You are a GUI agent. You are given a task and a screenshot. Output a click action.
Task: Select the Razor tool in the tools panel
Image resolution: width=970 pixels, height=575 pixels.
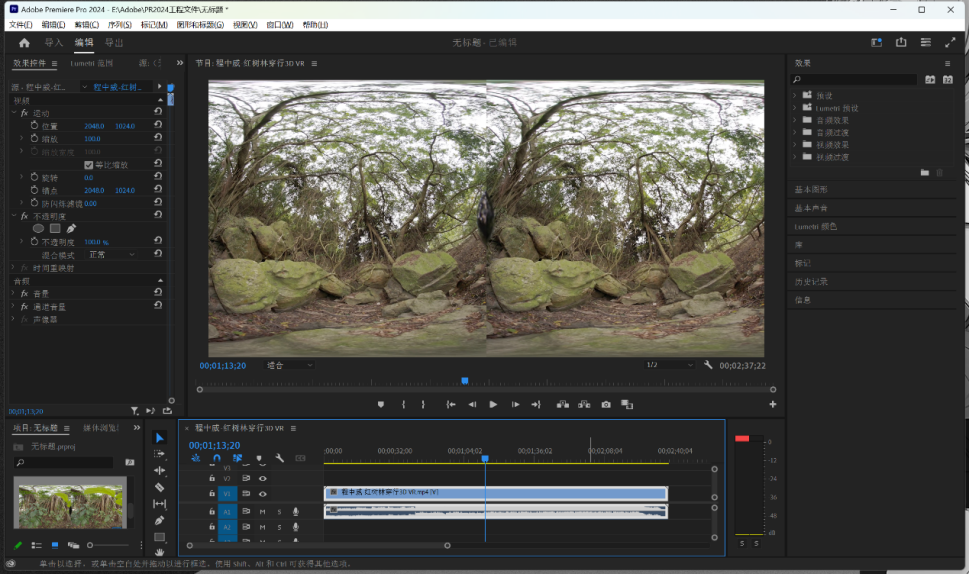pos(159,487)
